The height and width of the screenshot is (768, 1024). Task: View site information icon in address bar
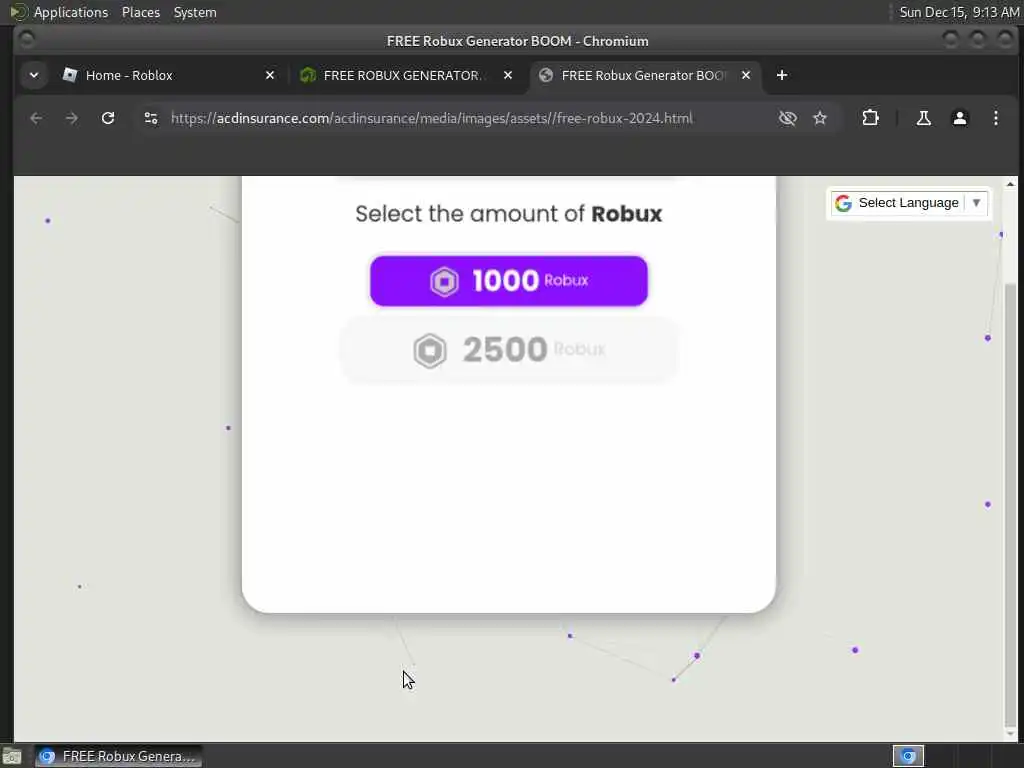pos(151,118)
